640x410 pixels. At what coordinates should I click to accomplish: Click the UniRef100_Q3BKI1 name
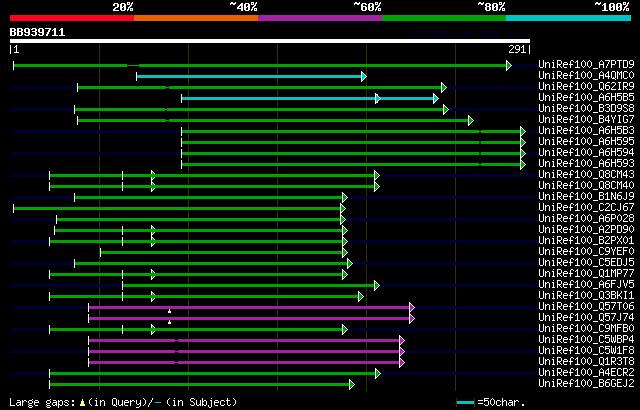[x=586, y=296]
